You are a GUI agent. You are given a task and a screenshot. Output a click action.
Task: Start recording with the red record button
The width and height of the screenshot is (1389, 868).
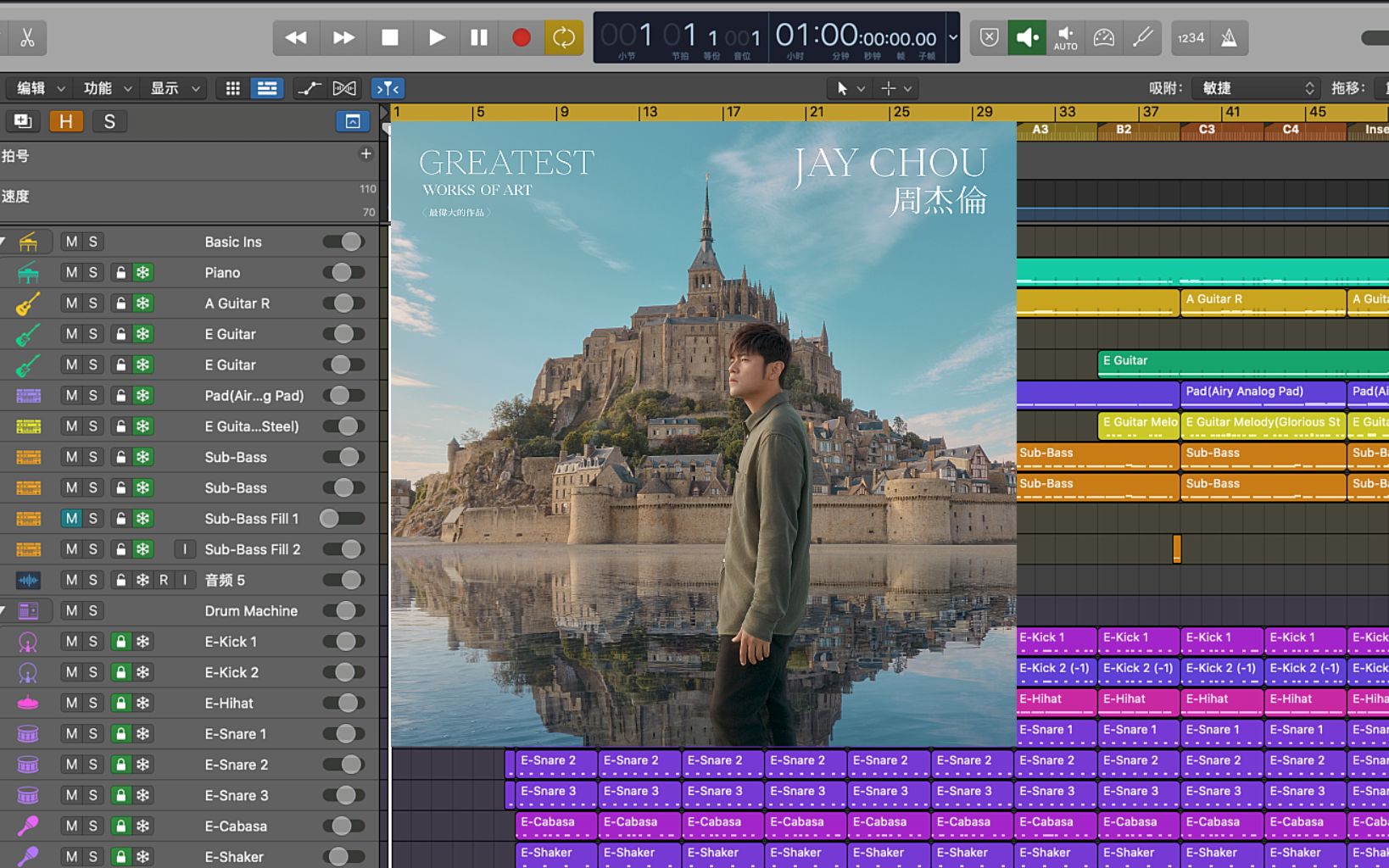coord(522,38)
